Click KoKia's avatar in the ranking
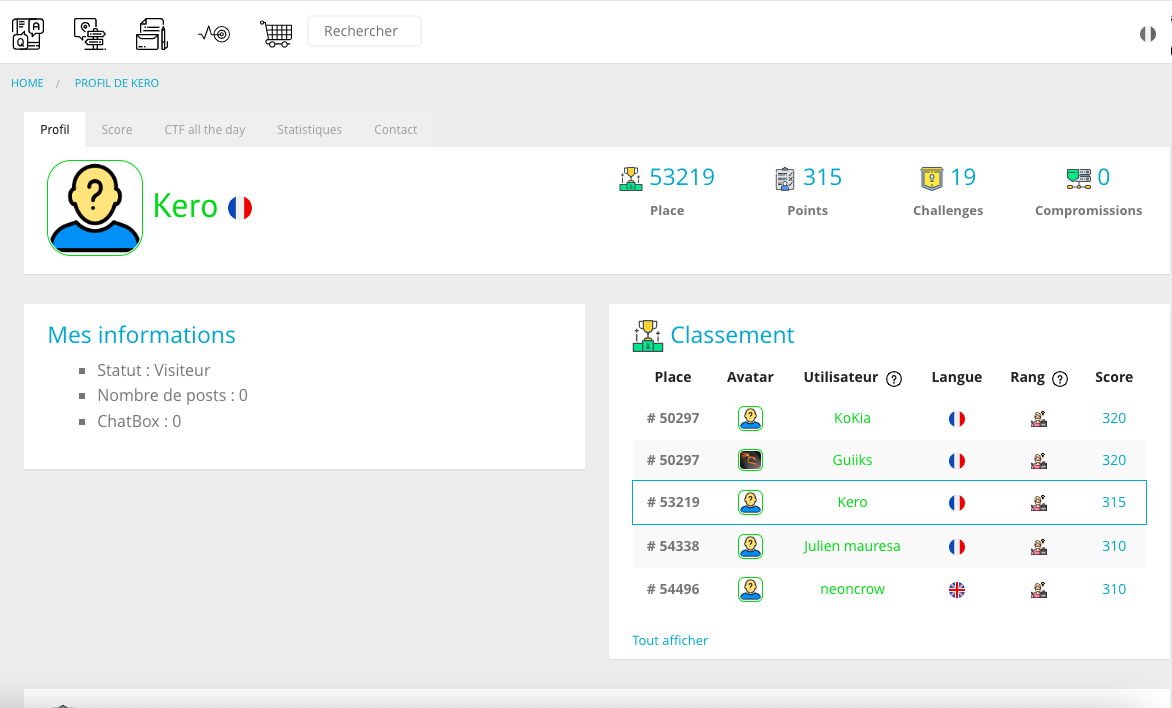This screenshot has height=708, width=1172. [750, 418]
